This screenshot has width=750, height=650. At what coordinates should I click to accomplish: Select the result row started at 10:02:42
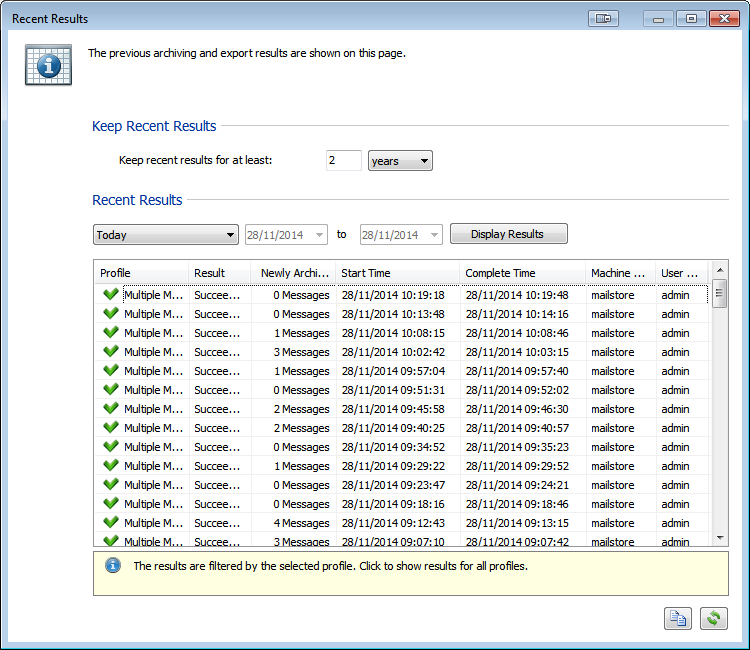pos(401,352)
